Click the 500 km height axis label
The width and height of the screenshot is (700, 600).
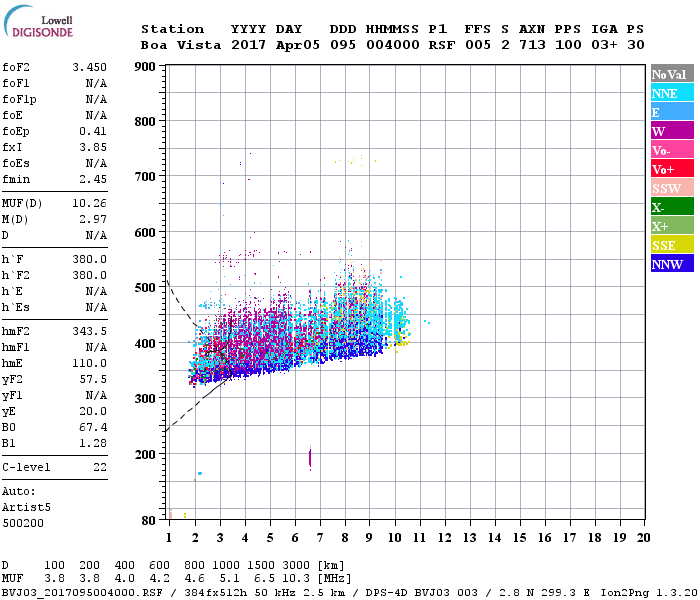click(x=145, y=288)
